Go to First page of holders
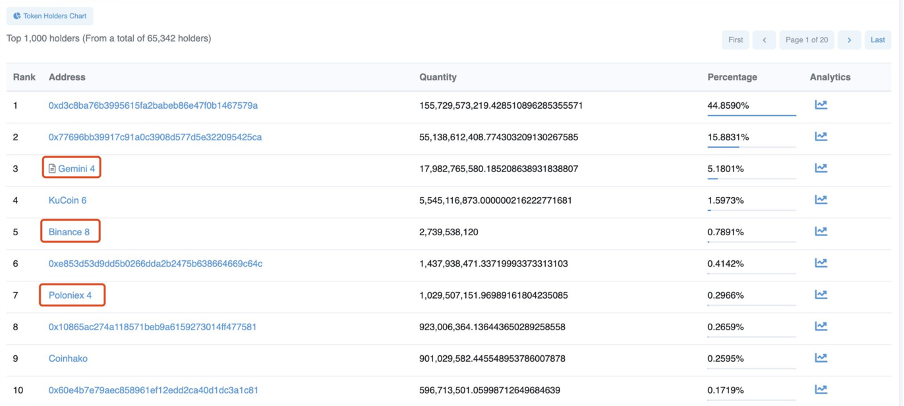 point(735,40)
